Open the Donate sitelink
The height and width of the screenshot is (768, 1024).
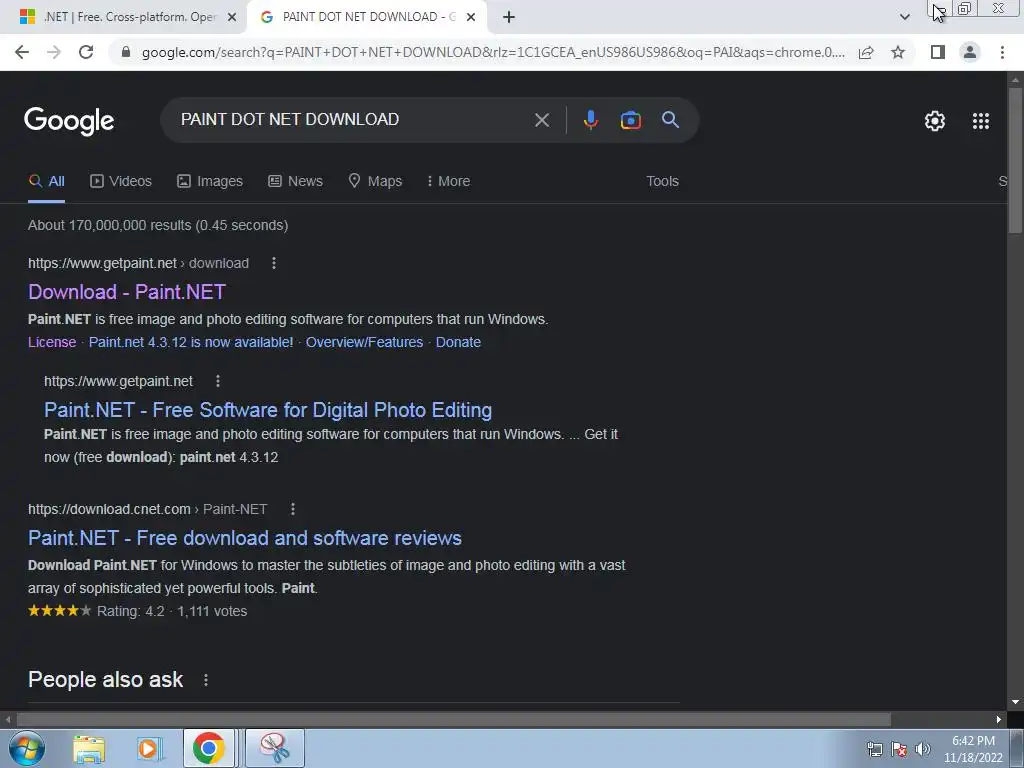click(458, 342)
